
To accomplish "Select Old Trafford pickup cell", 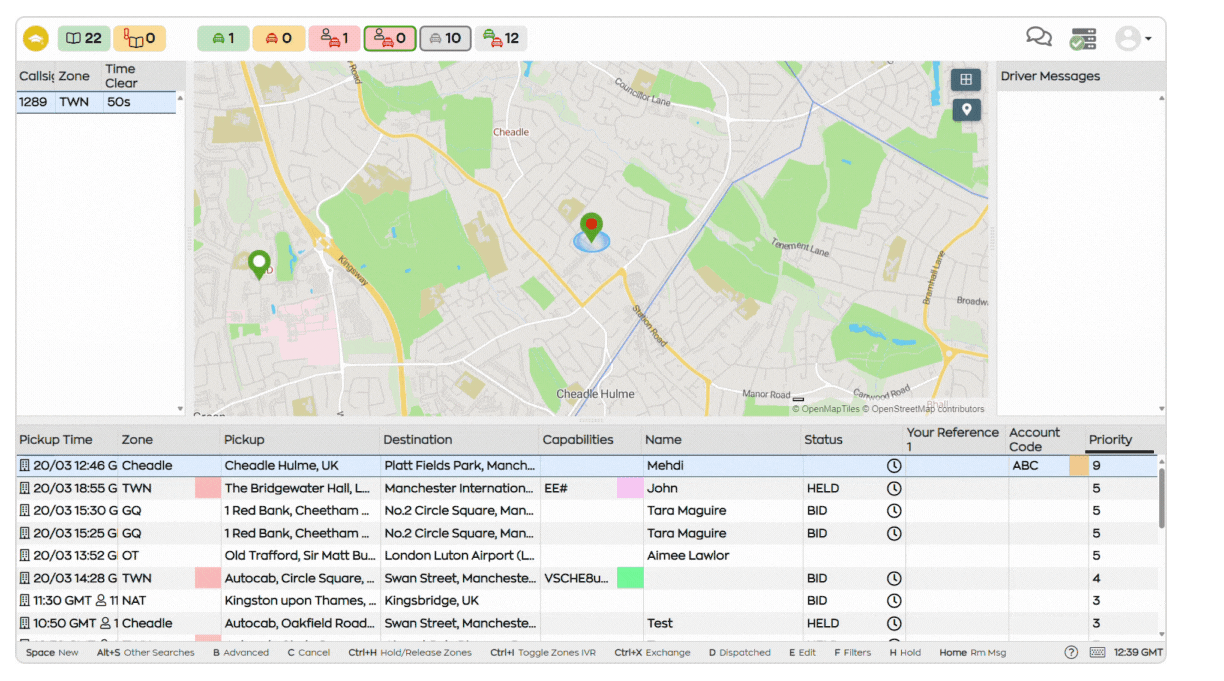I will [301, 556].
